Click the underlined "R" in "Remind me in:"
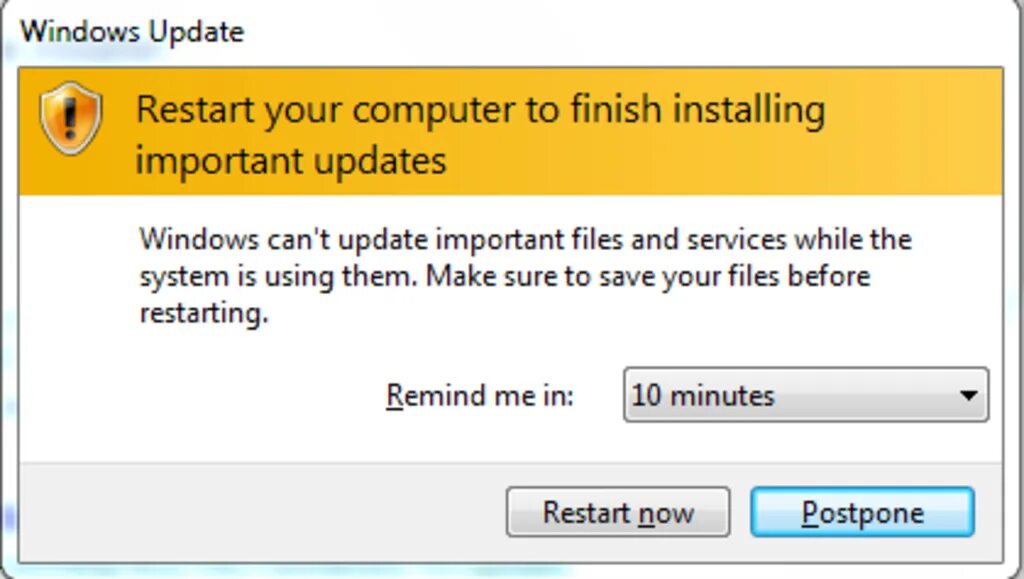Screen dimensions: 1024x579 (x=394, y=396)
